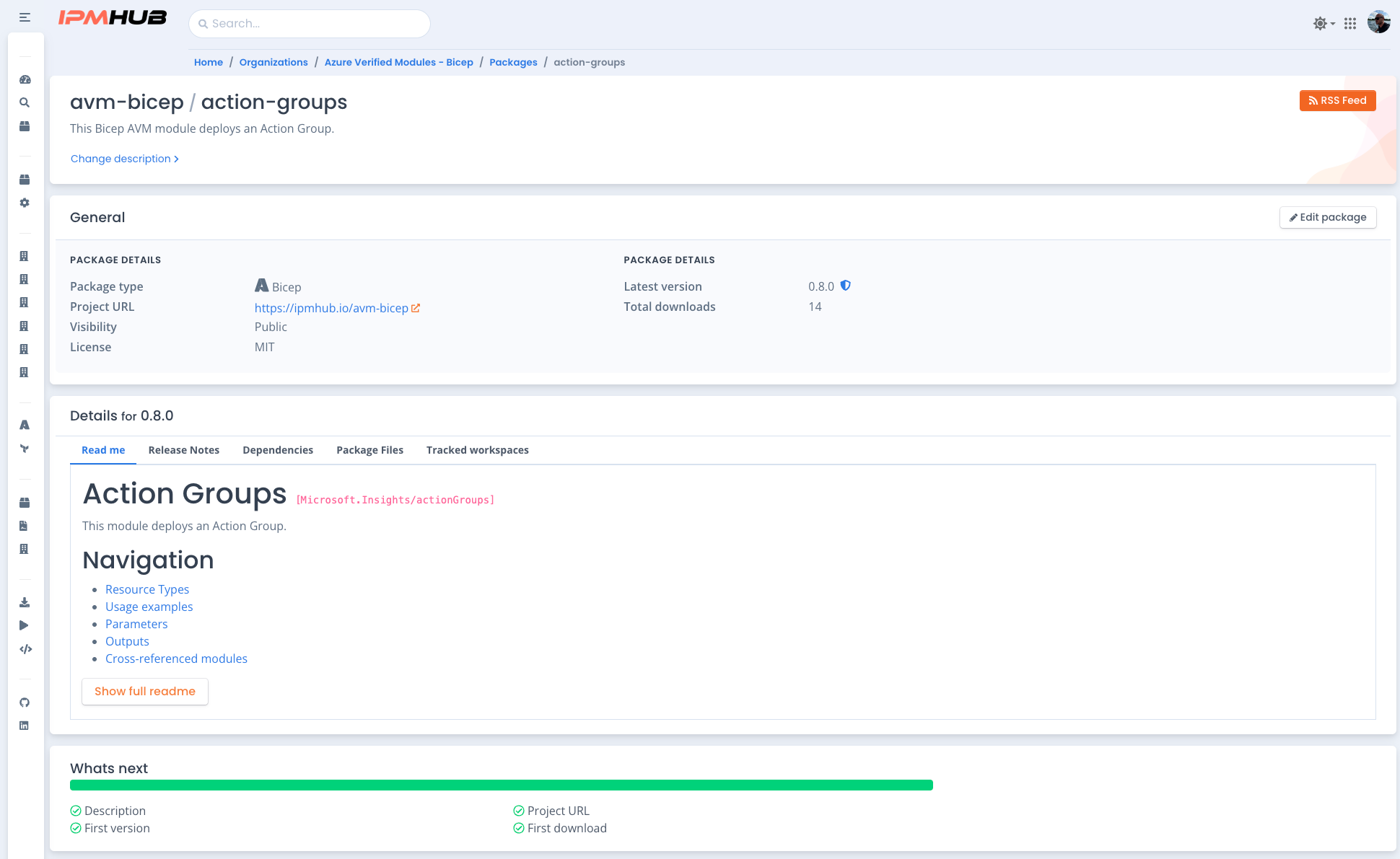Click the play icon in sidebar

point(25,625)
